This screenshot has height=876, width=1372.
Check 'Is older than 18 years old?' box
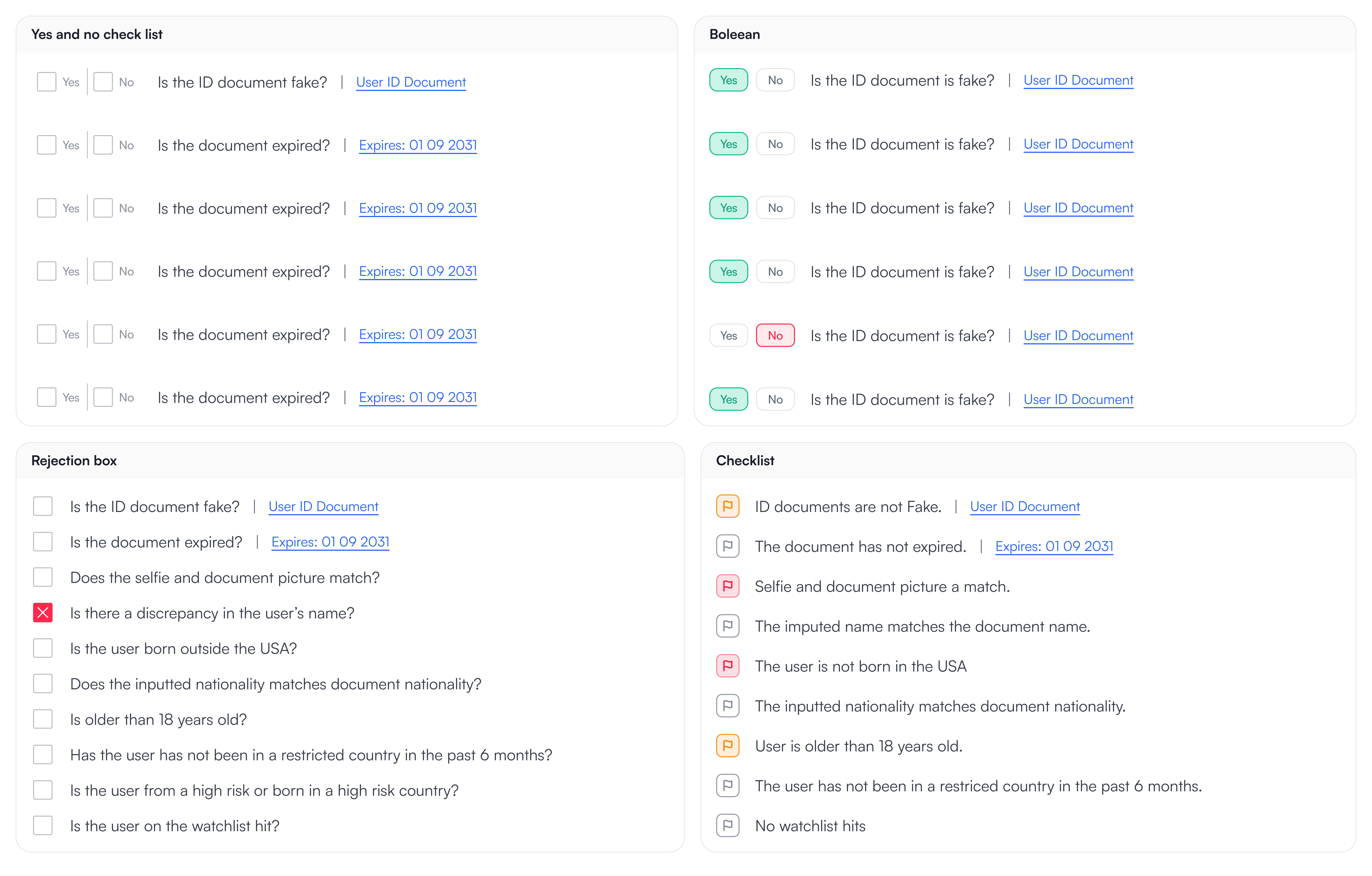click(x=43, y=719)
